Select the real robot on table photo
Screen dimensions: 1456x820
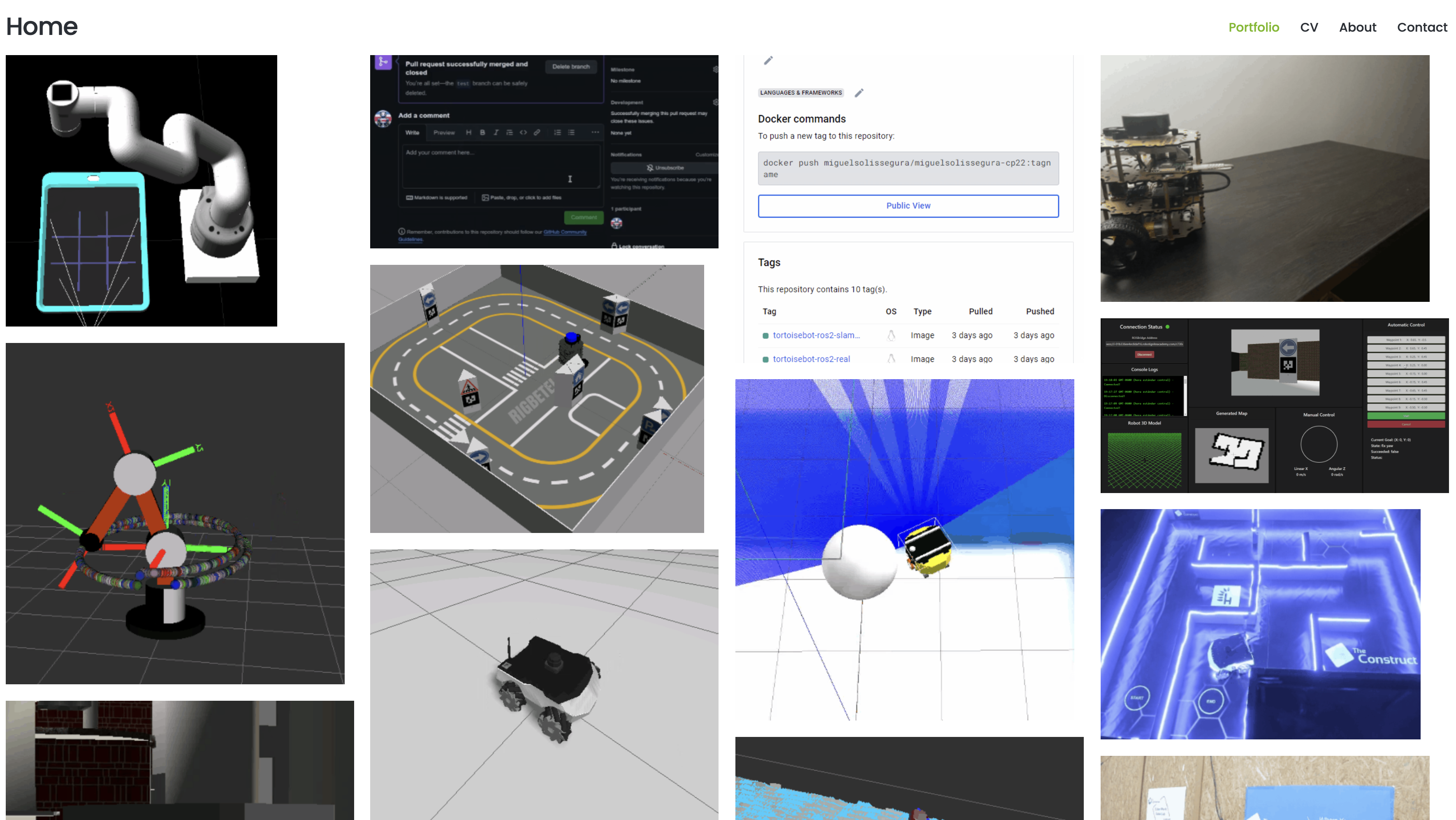1264,178
